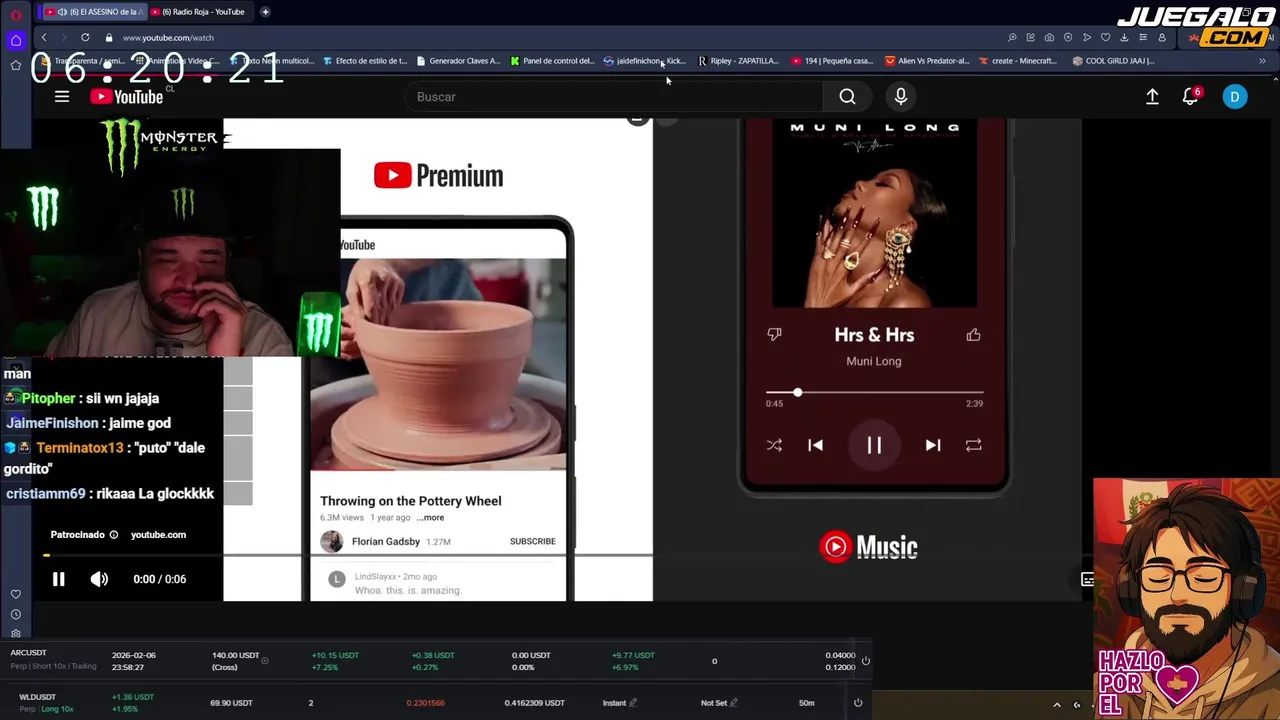Open Ripley - ZAPATILLA... bookmark

pos(738,61)
